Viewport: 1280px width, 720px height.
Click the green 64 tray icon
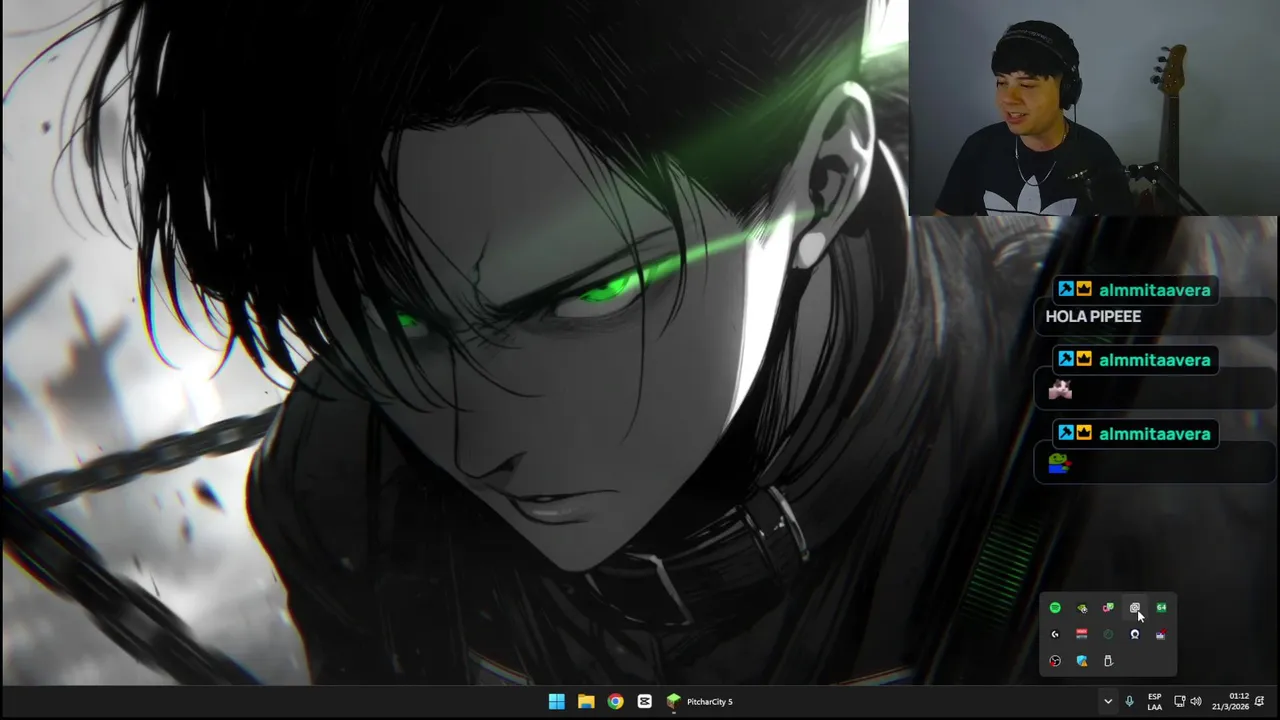coord(1161,608)
